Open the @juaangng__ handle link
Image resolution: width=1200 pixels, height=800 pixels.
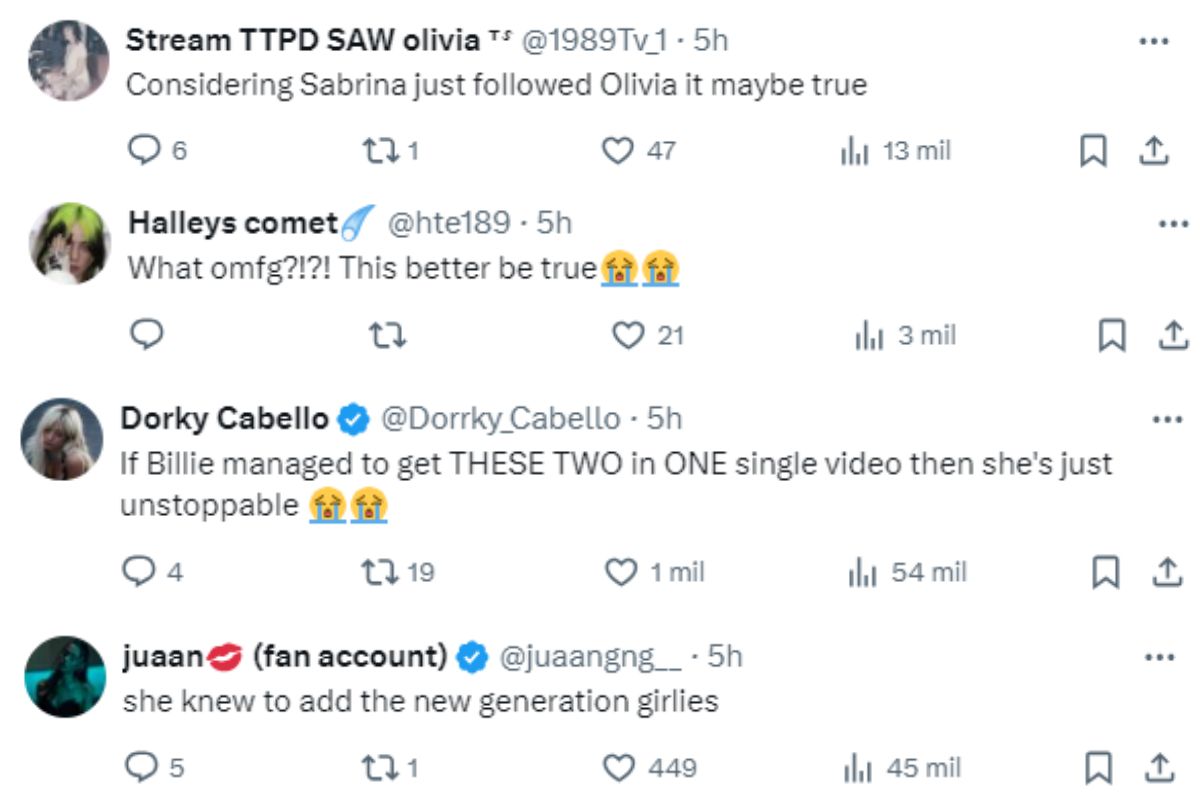tap(589, 656)
